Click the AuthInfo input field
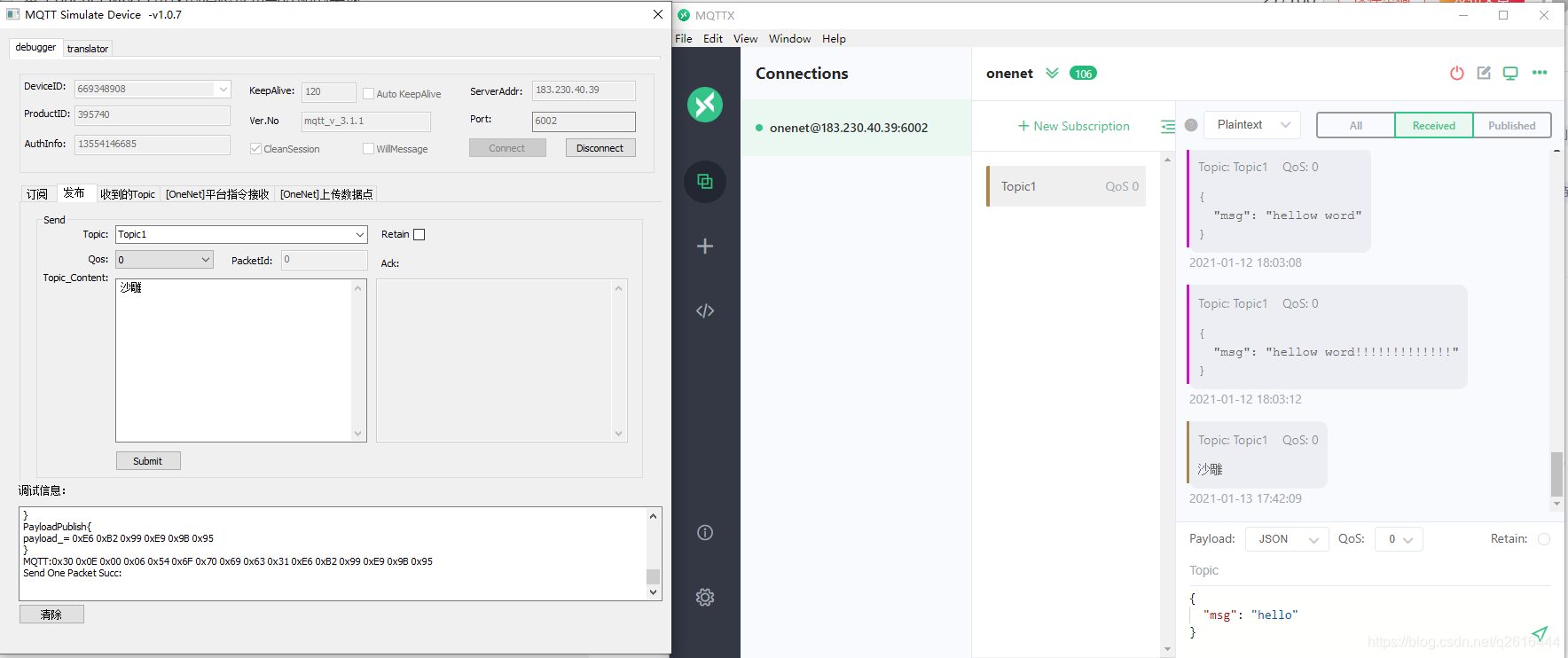1568x658 pixels. (153, 145)
